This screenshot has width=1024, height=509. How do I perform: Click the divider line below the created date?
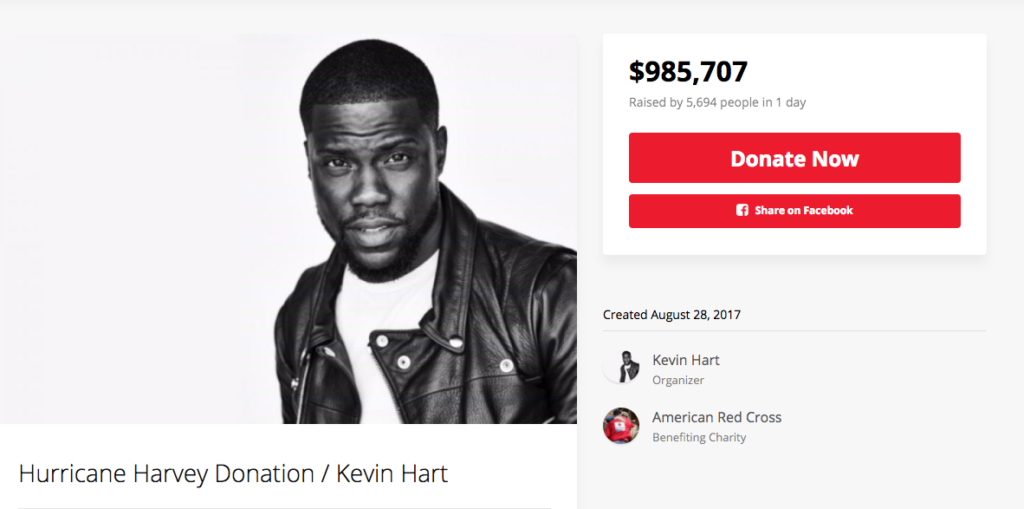tap(794, 331)
